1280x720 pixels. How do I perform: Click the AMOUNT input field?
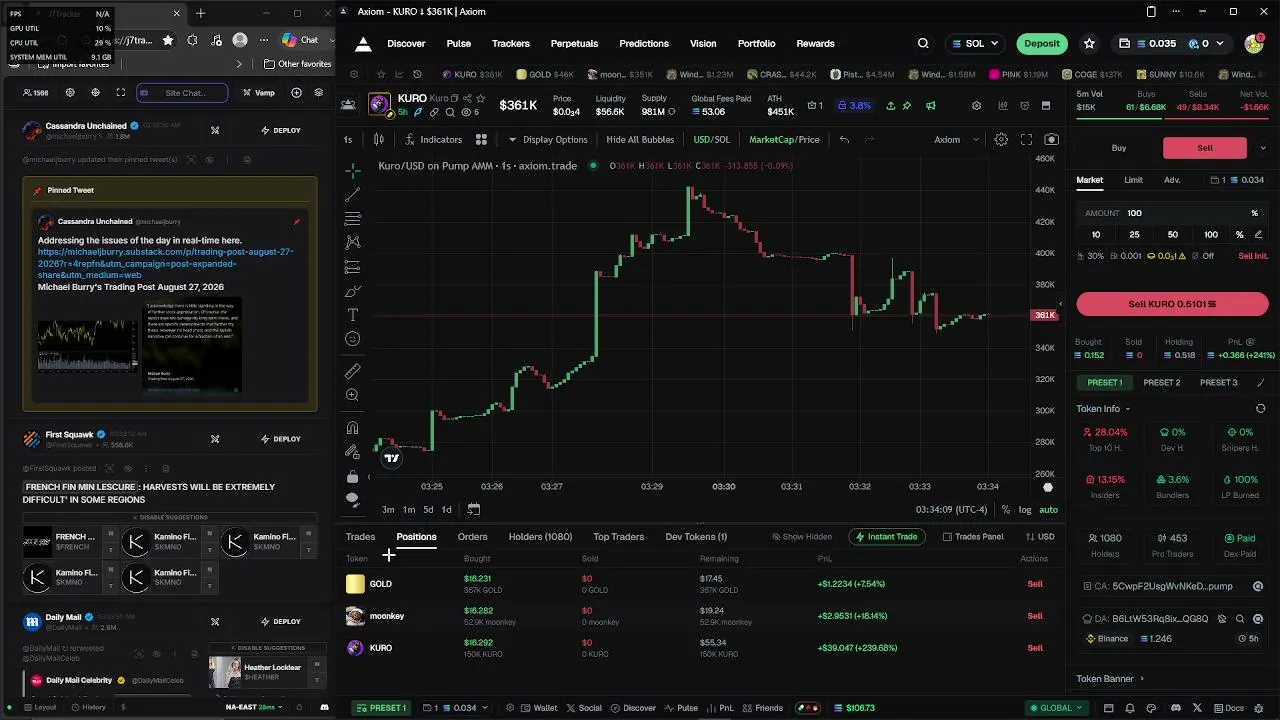tap(1172, 213)
